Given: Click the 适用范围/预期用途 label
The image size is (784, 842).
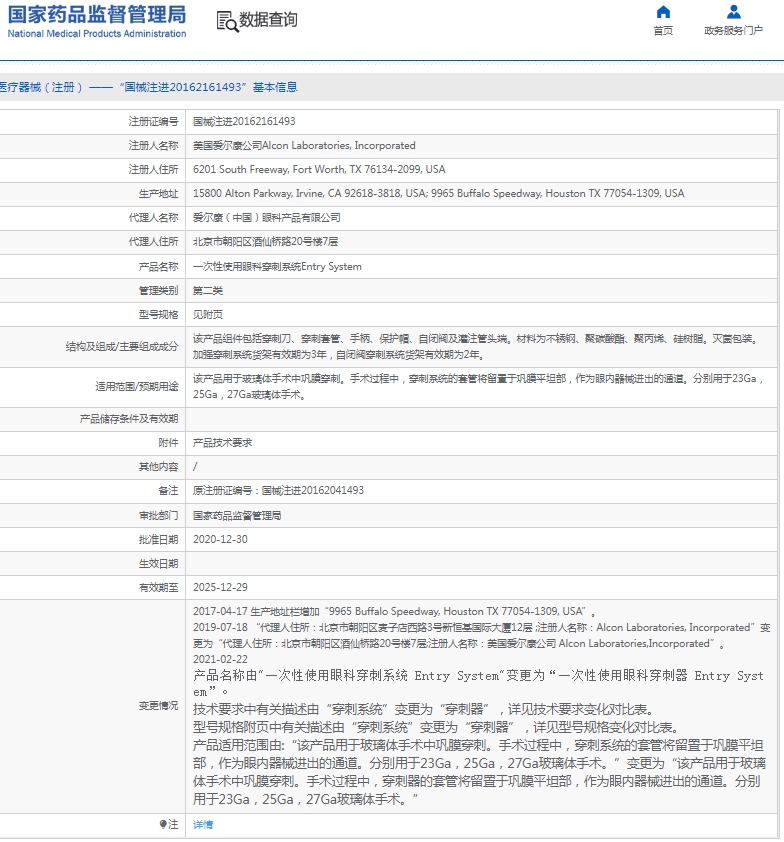Looking at the screenshot, I should coord(137,387).
